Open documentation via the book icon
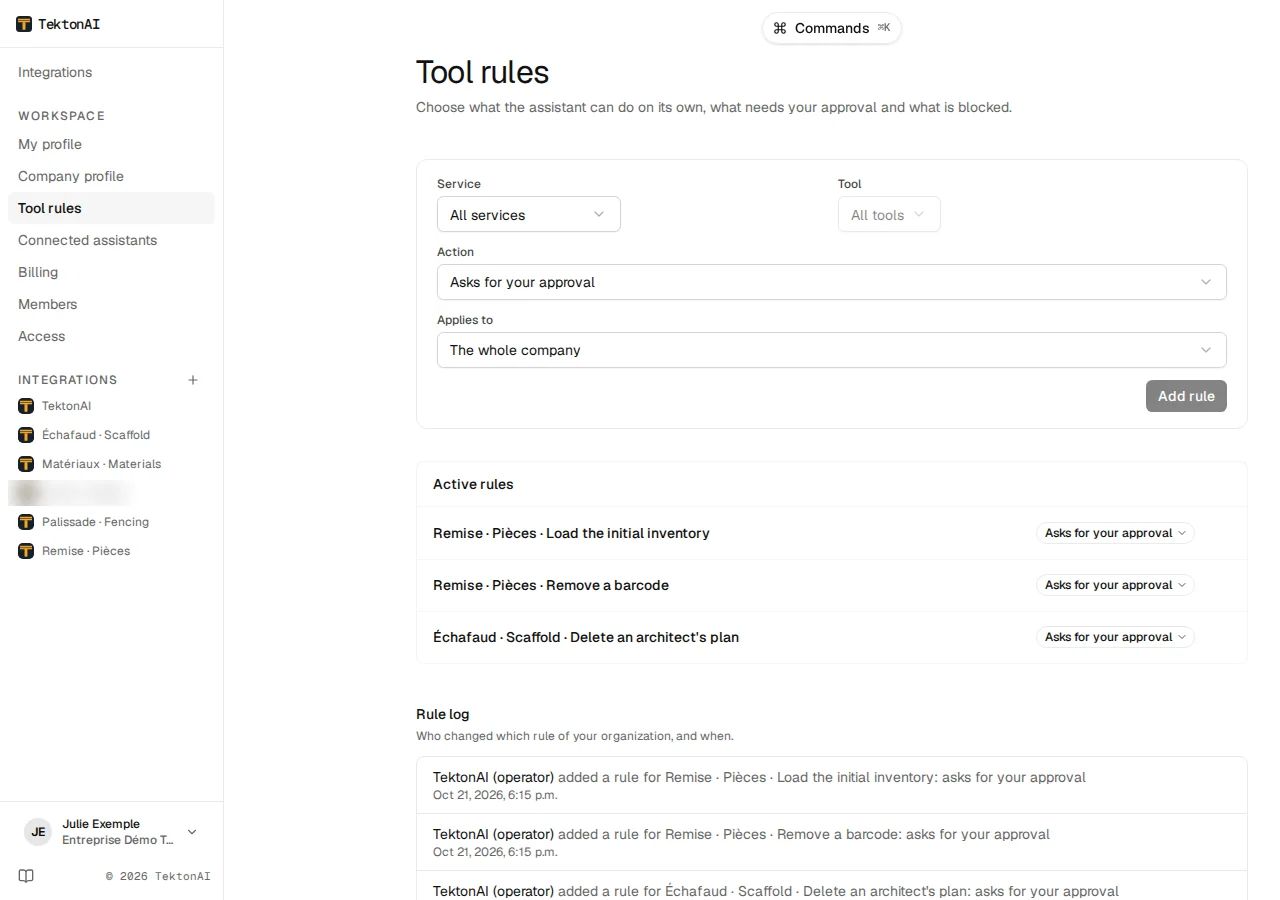 [26, 876]
